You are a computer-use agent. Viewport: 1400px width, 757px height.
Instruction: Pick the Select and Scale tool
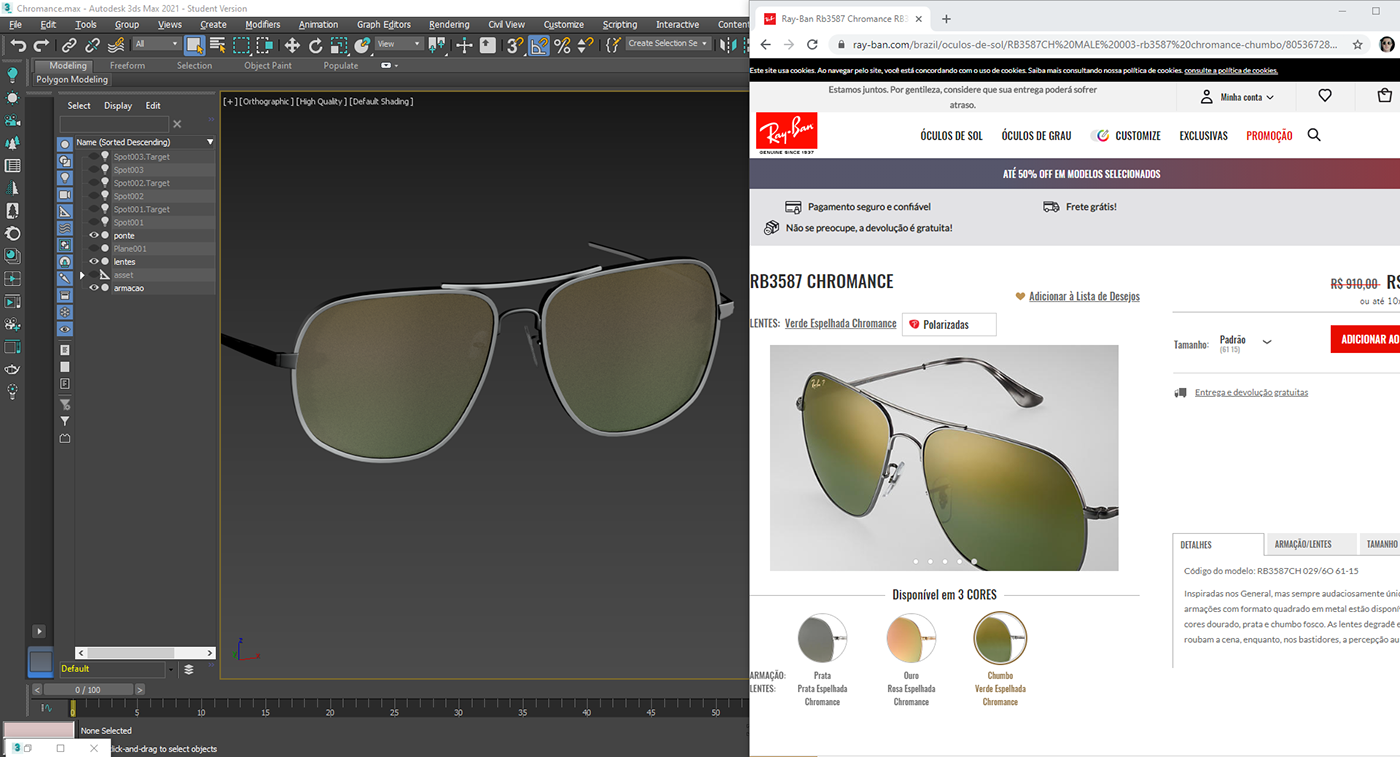339,45
